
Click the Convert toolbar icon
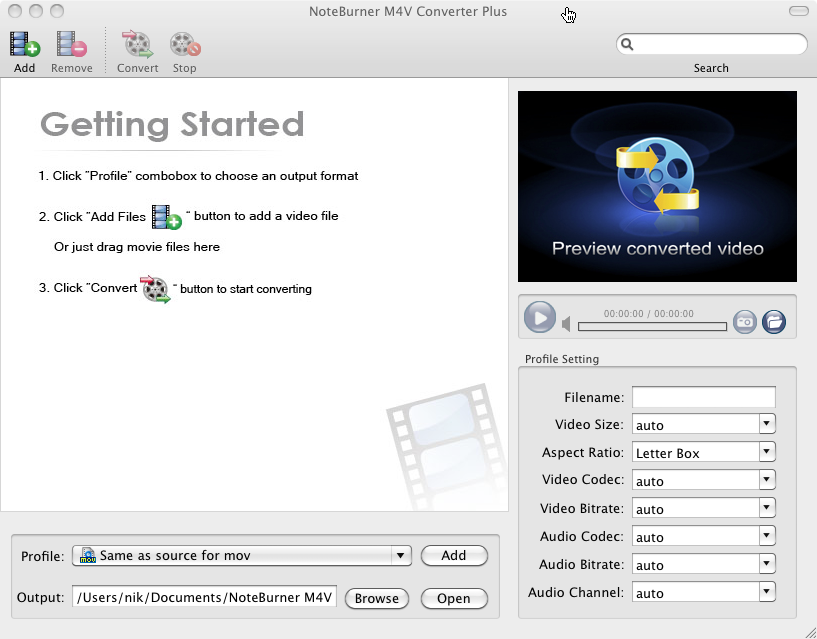(137, 44)
